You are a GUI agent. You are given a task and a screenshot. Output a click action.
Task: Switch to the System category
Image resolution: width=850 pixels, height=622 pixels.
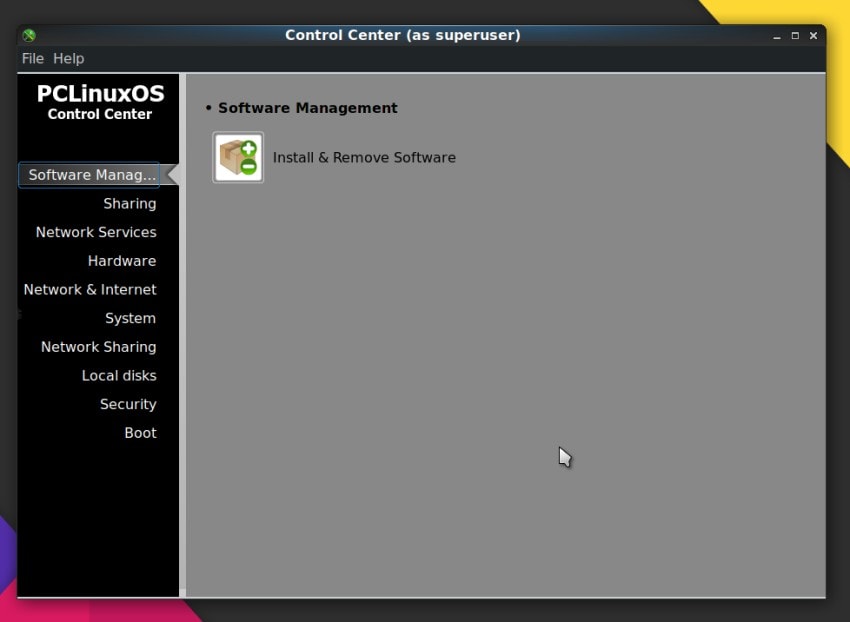pyautogui.click(x=130, y=318)
